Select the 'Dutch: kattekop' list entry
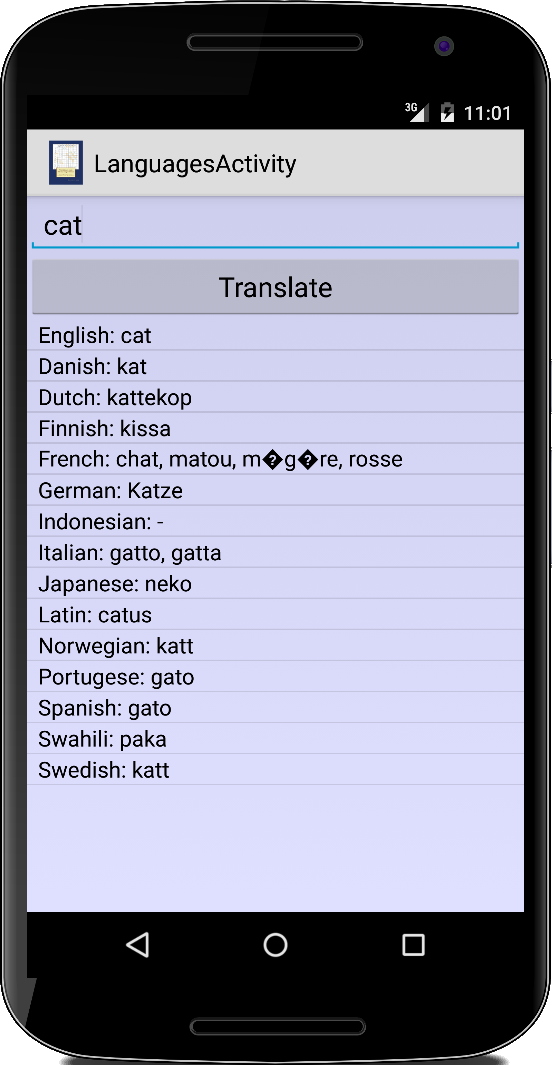The image size is (552, 1065). click(275, 397)
